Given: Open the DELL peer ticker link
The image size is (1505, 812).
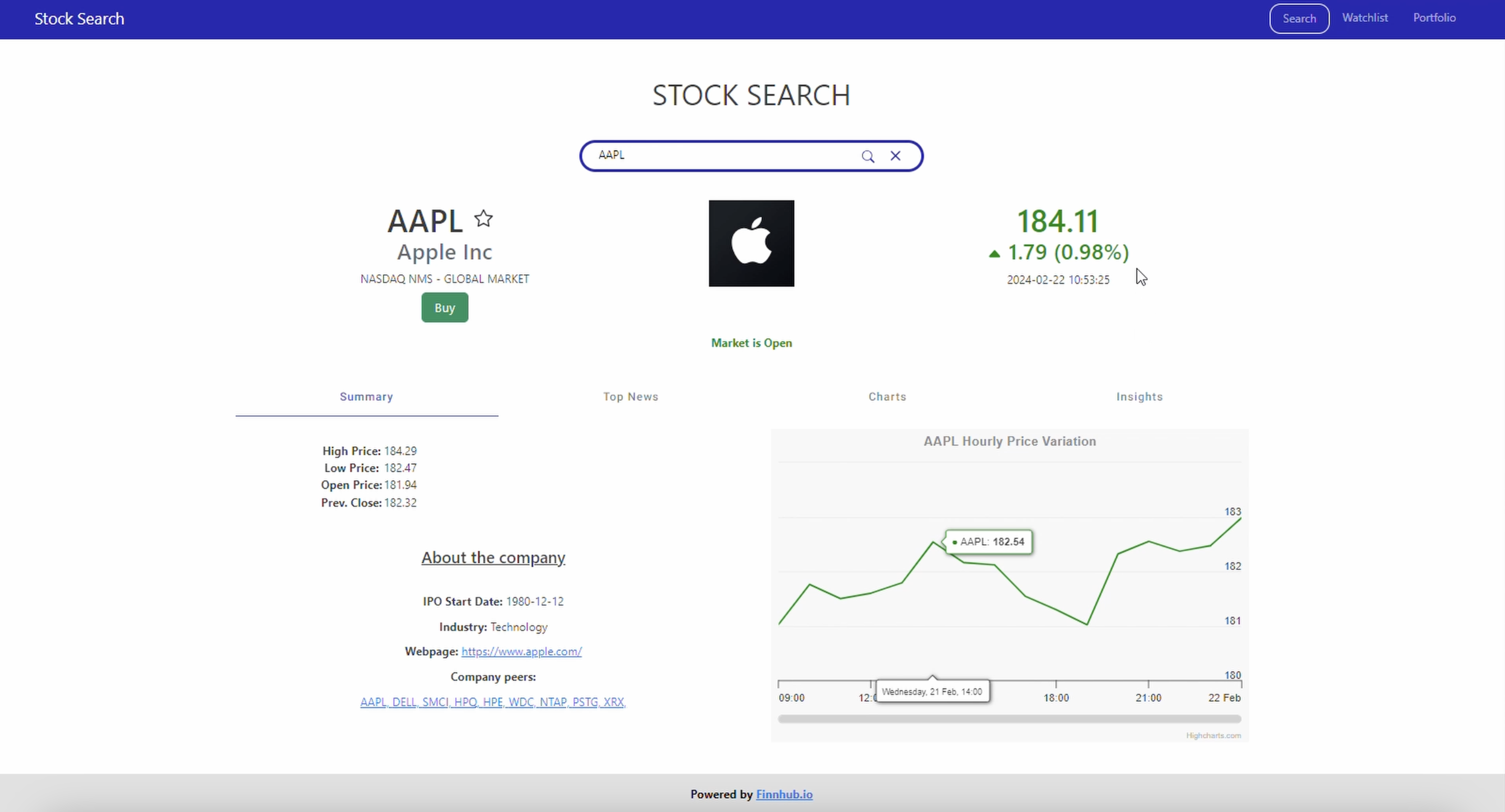Looking at the screenshot, I should tap(404, 702).
